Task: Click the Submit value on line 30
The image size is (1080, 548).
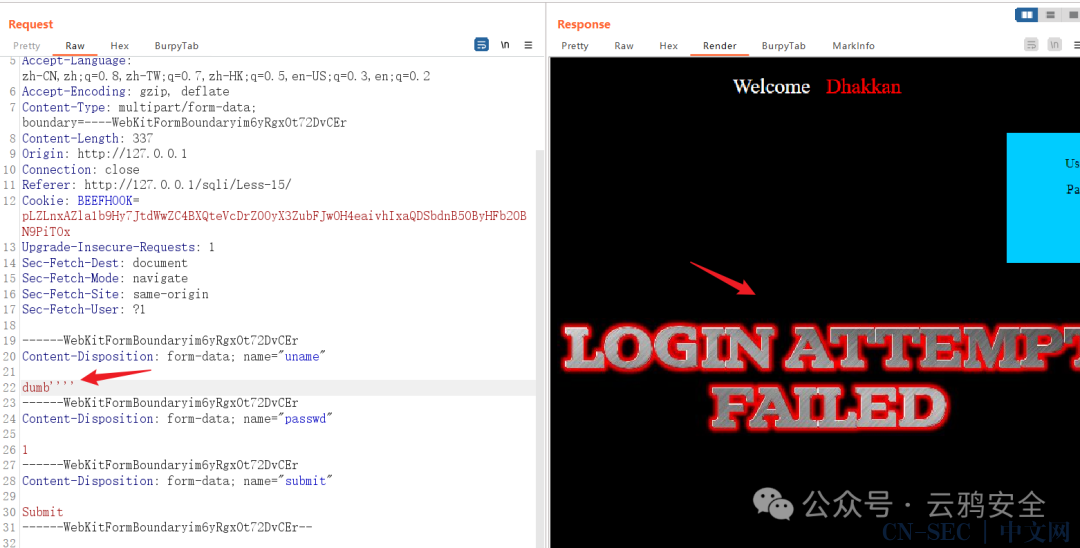Action: pyautogui.click(x=42, y=512)
